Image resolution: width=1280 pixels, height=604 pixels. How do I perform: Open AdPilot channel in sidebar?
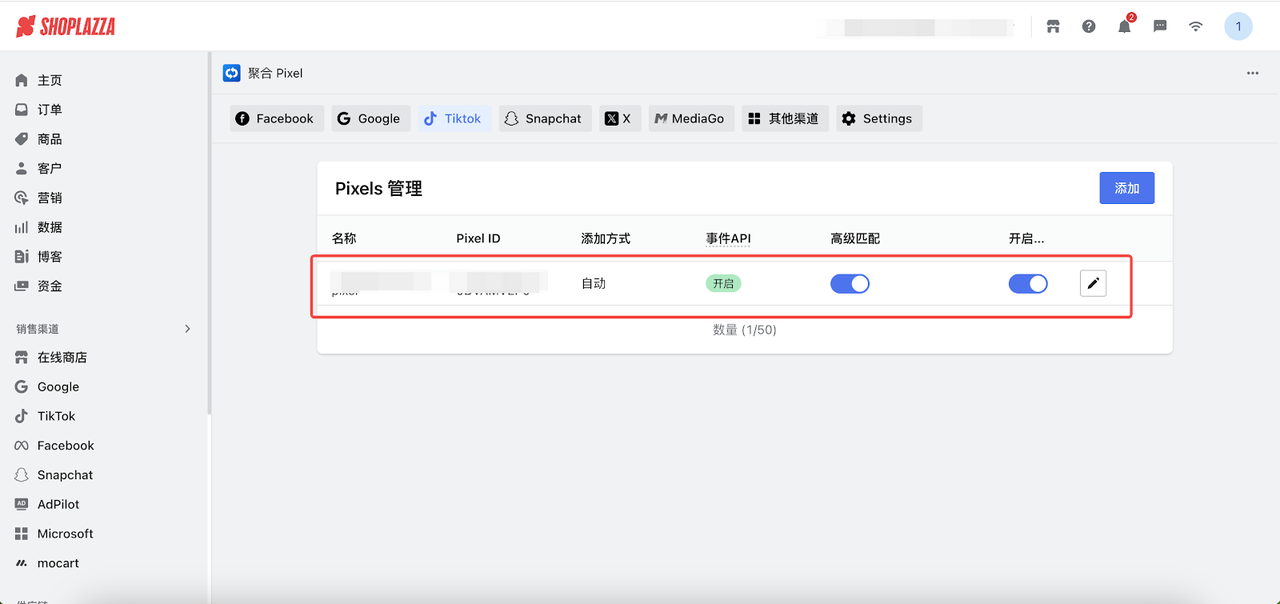coord(59,504)
